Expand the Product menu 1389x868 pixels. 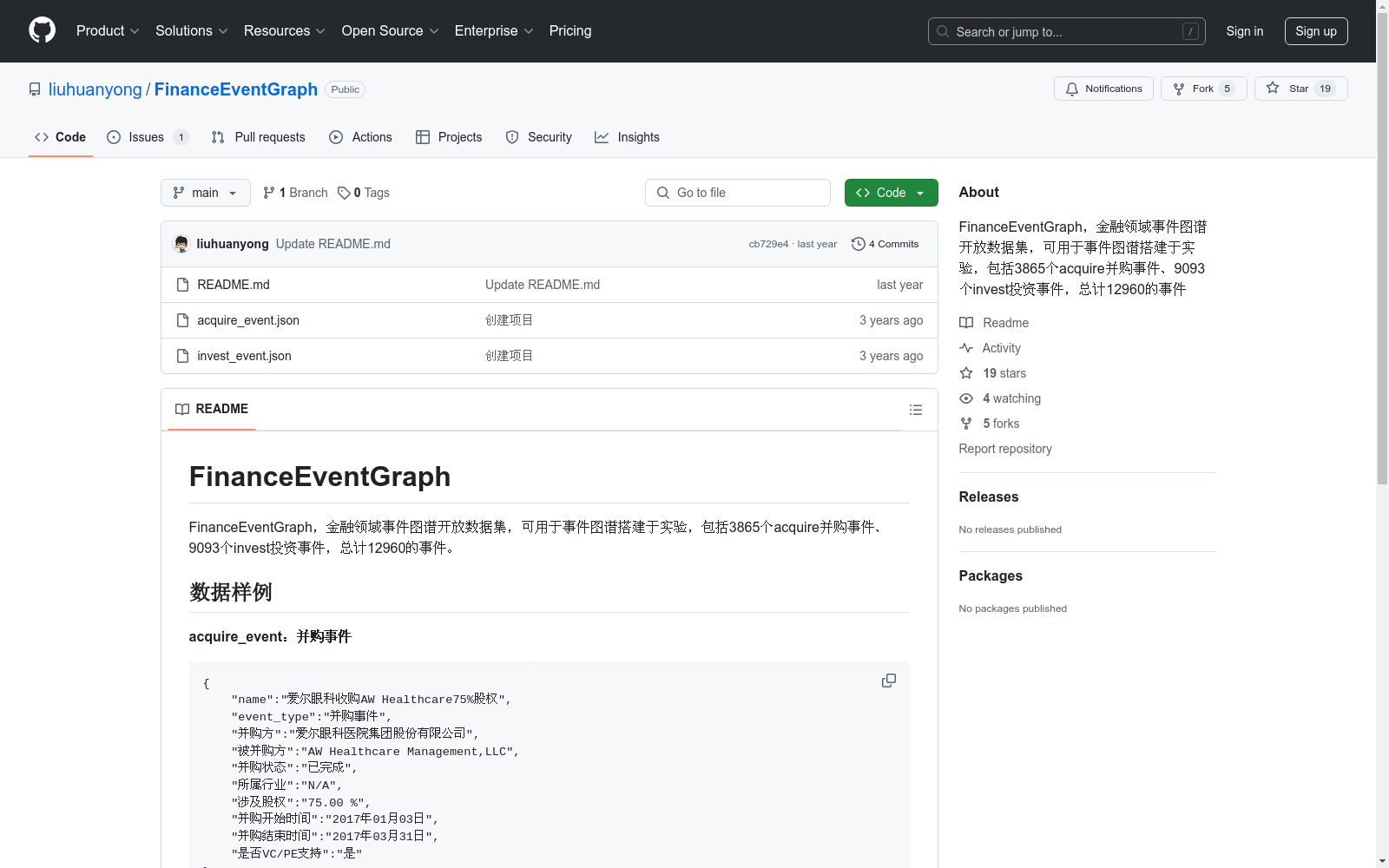[x=108, y=30]
